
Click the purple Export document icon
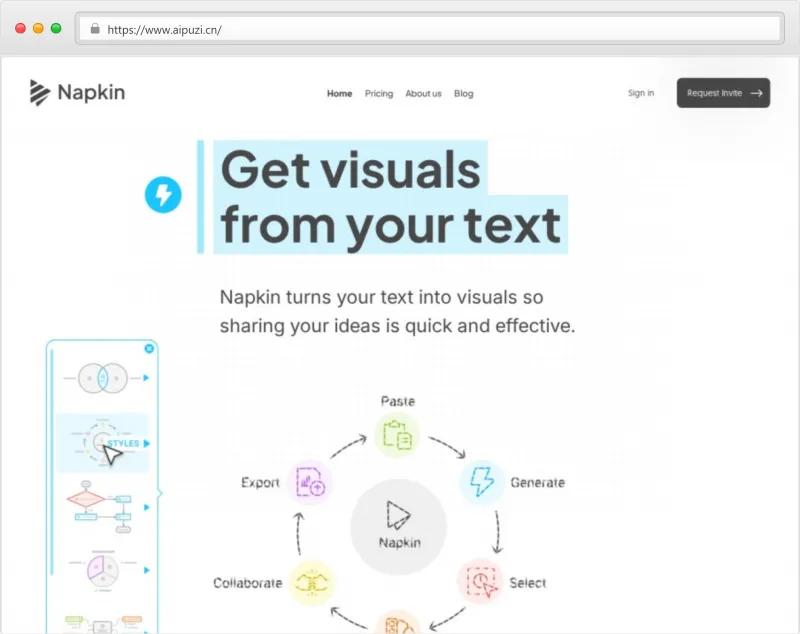[x=310, y=483]
